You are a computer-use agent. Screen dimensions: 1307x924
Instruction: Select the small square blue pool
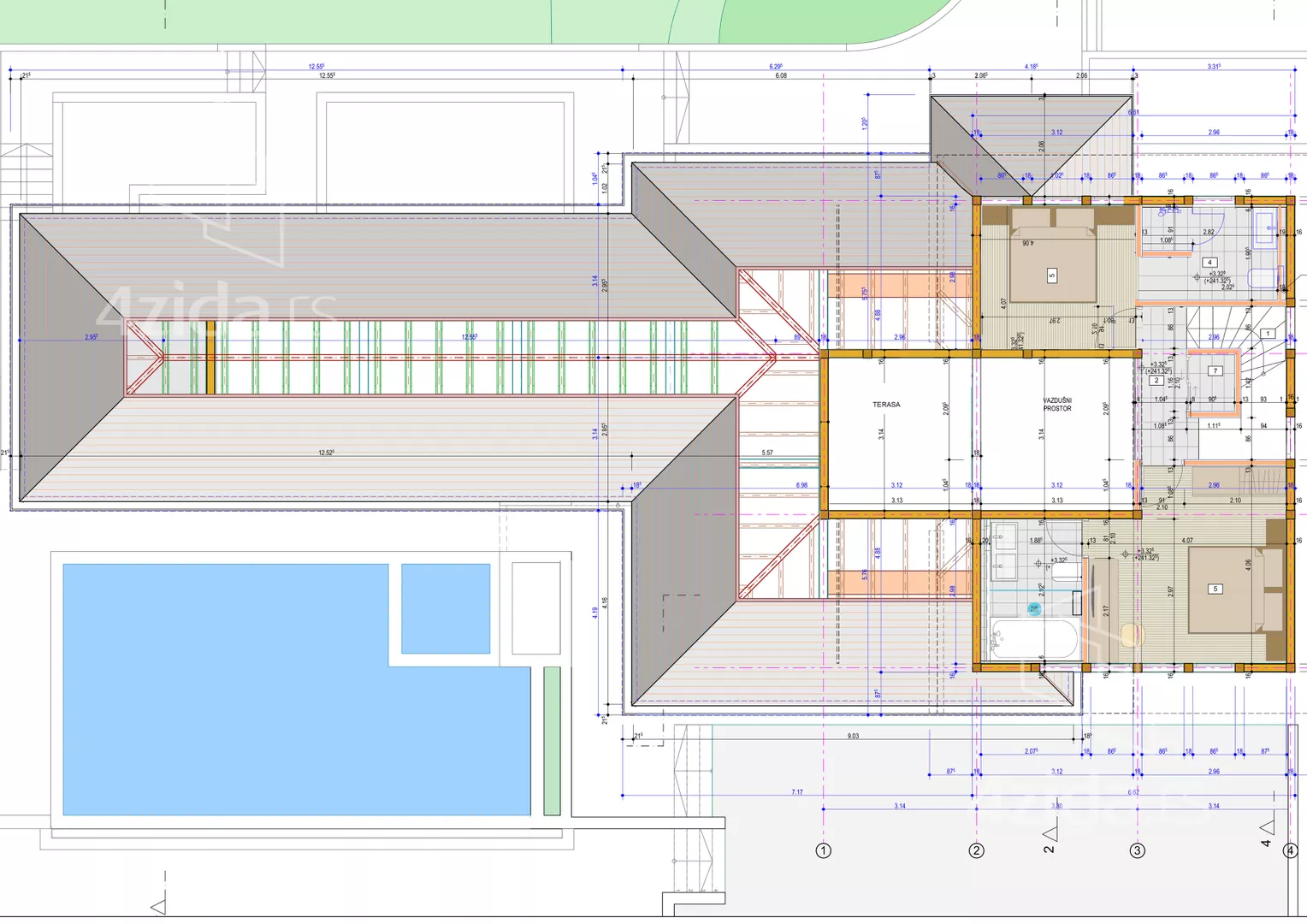pos(446,608)
